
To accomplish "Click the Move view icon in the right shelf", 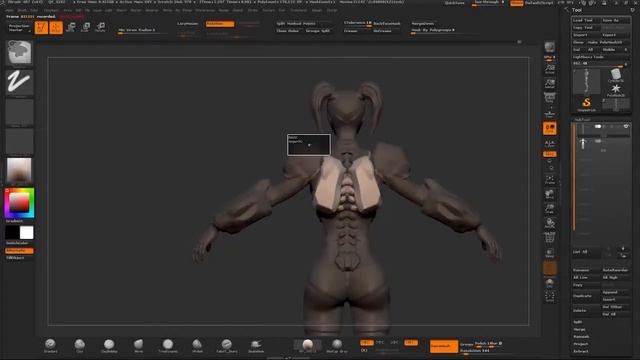I will [x=550, y=194].
